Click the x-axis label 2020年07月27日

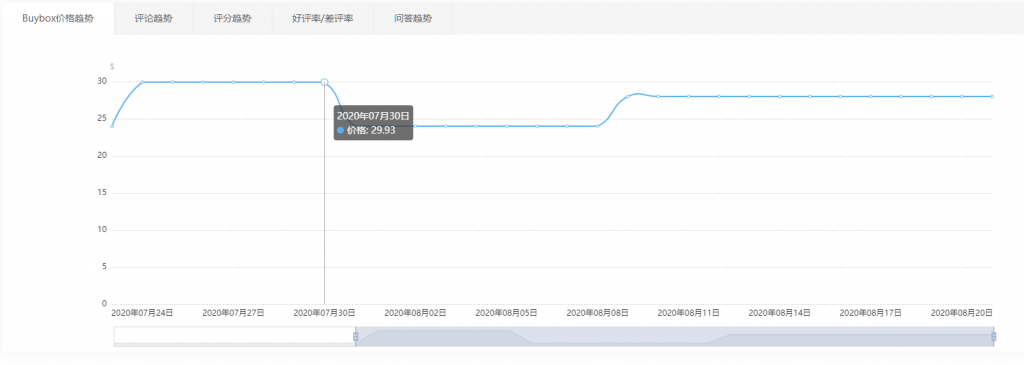tap(233, 313)
